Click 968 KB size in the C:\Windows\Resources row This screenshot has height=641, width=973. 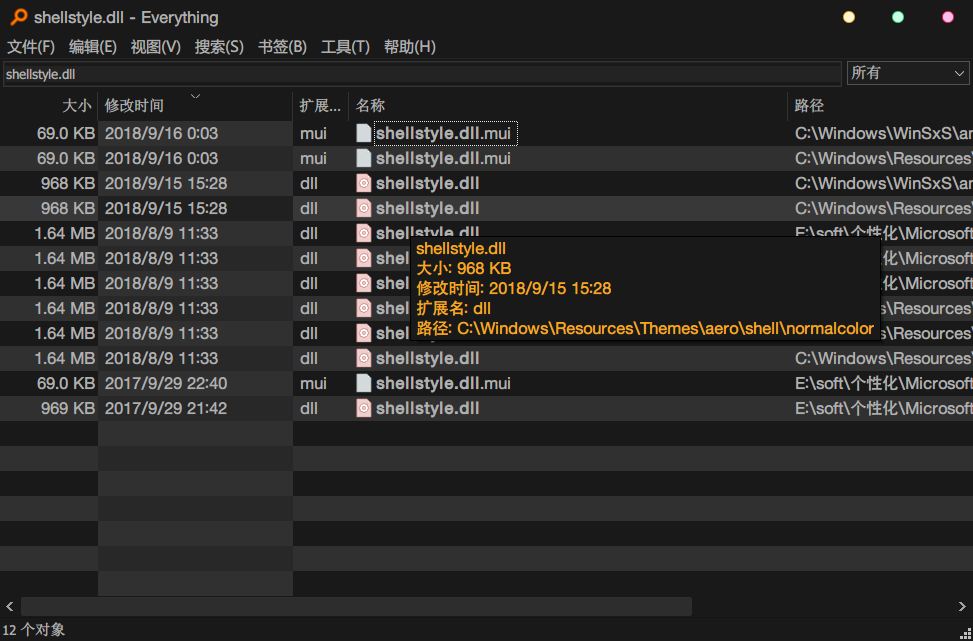click(68, 208)
